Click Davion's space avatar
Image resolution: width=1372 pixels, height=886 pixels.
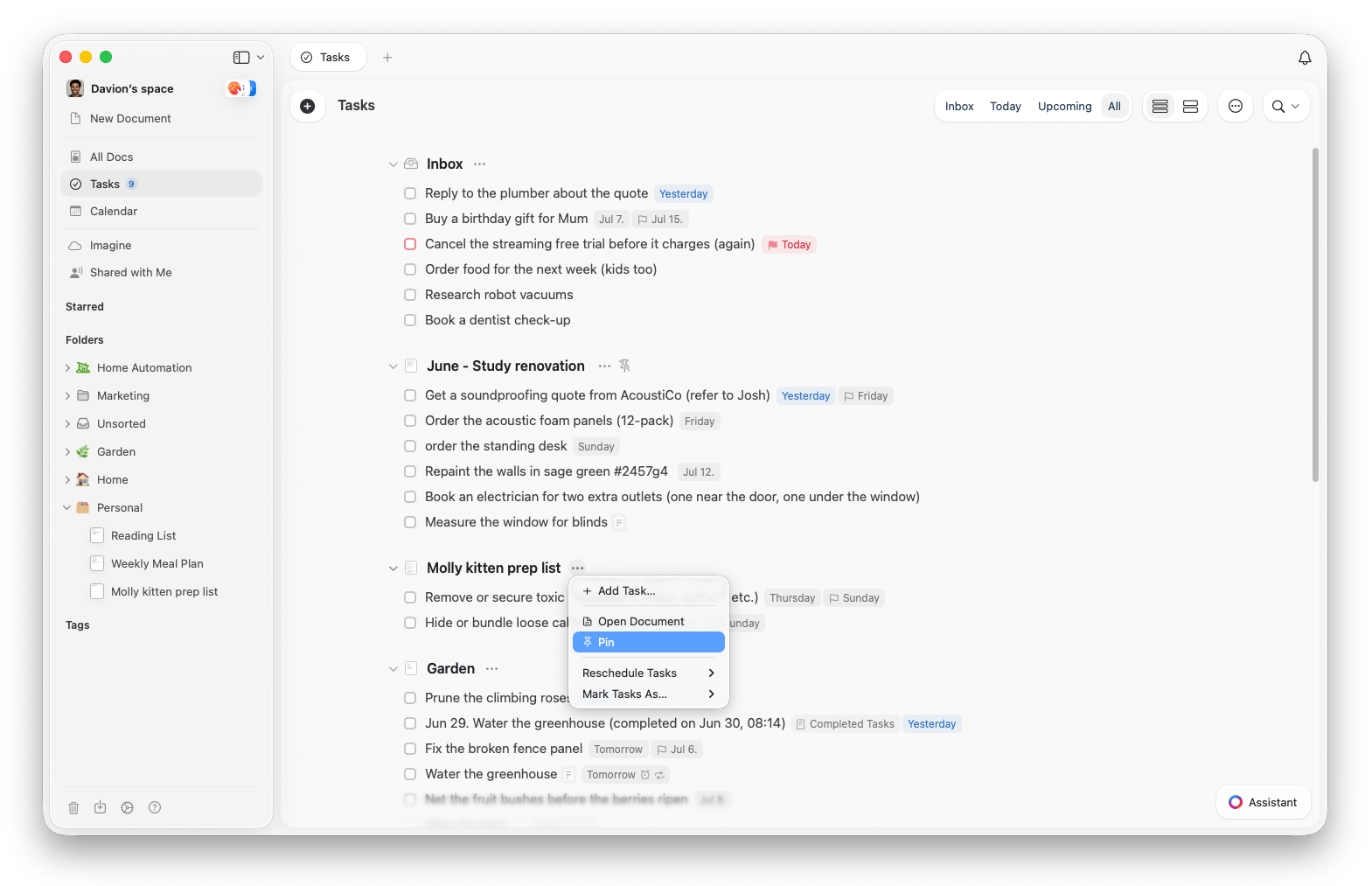pos(75,88)
